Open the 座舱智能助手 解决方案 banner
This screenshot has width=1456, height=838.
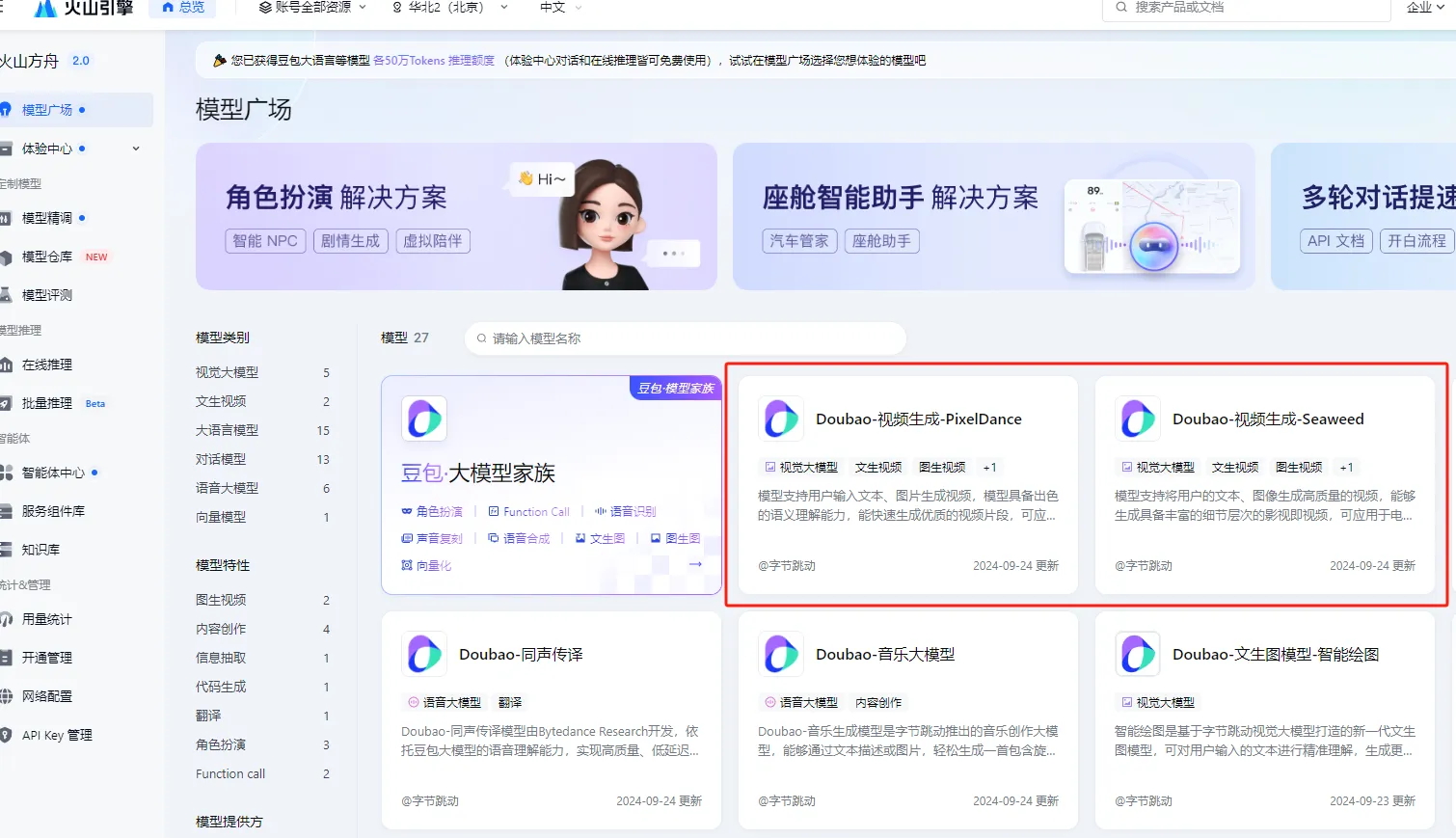(994, 217)
